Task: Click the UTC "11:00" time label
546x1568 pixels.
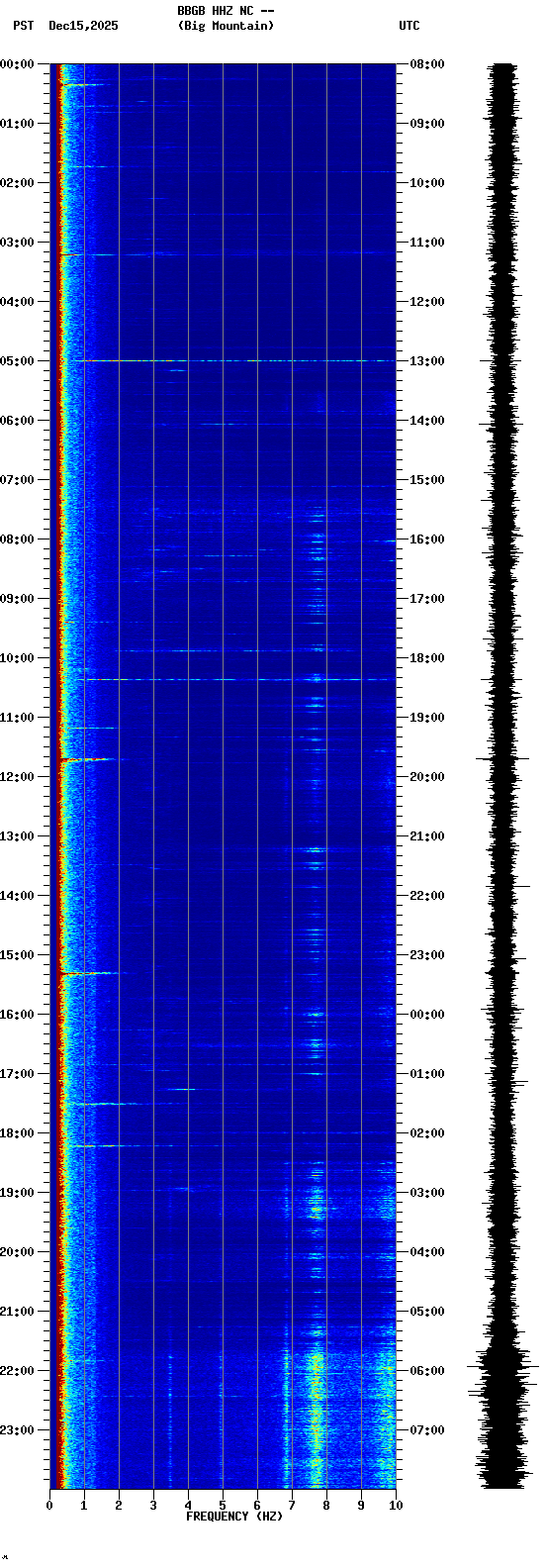Action: click(x=427, y=243)
